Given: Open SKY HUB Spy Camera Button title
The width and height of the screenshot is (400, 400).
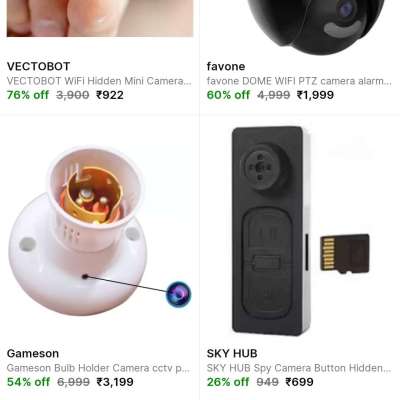Looking at the screenshot, I should 299,368.
